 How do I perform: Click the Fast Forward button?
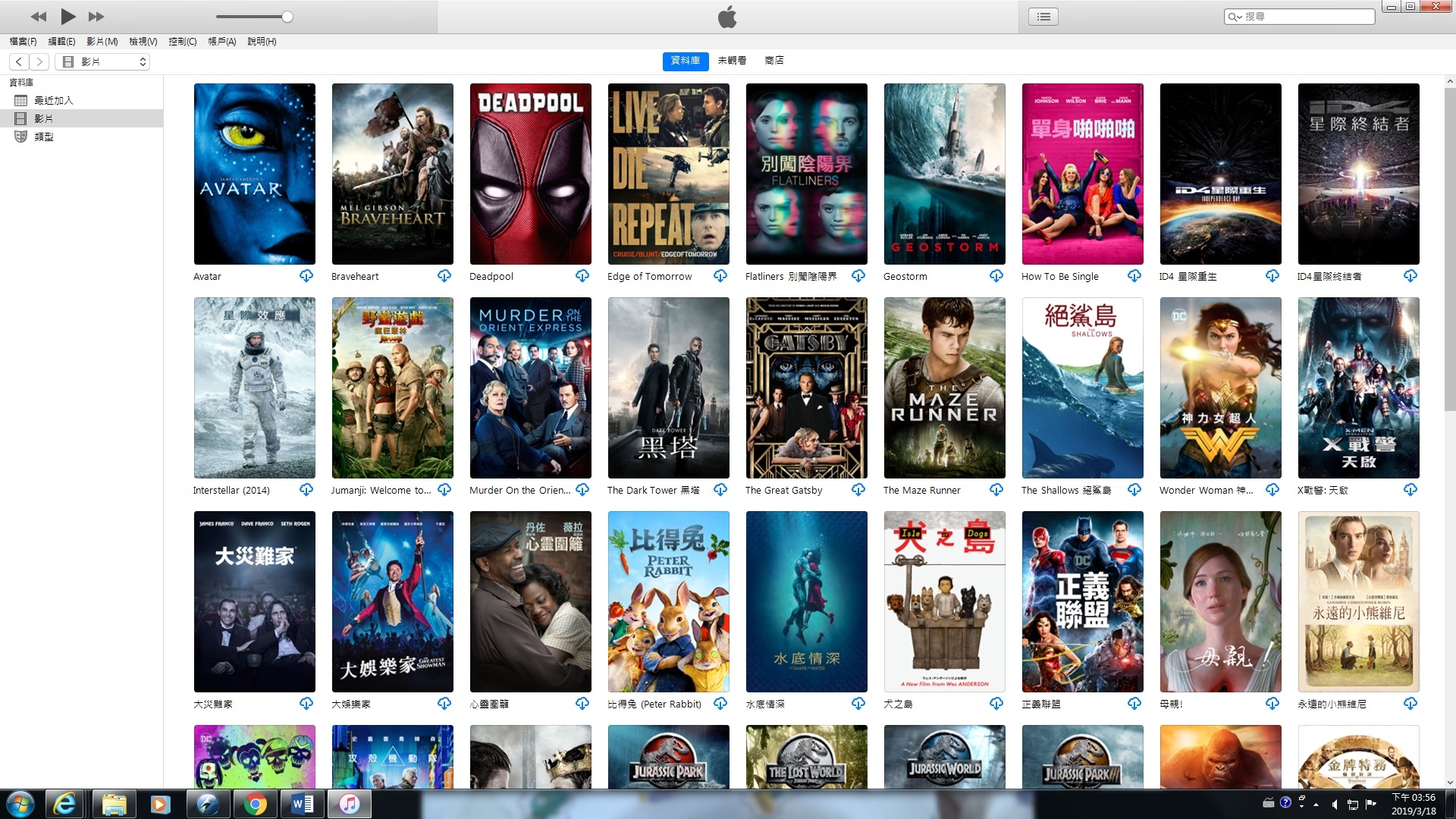(96, 17)
